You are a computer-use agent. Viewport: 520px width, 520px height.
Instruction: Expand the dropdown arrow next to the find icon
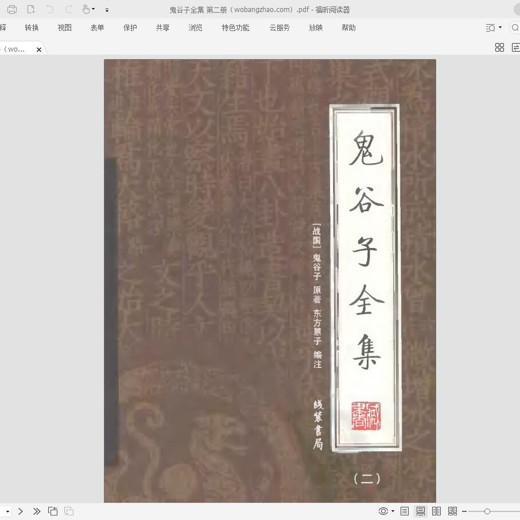[500, 27]
